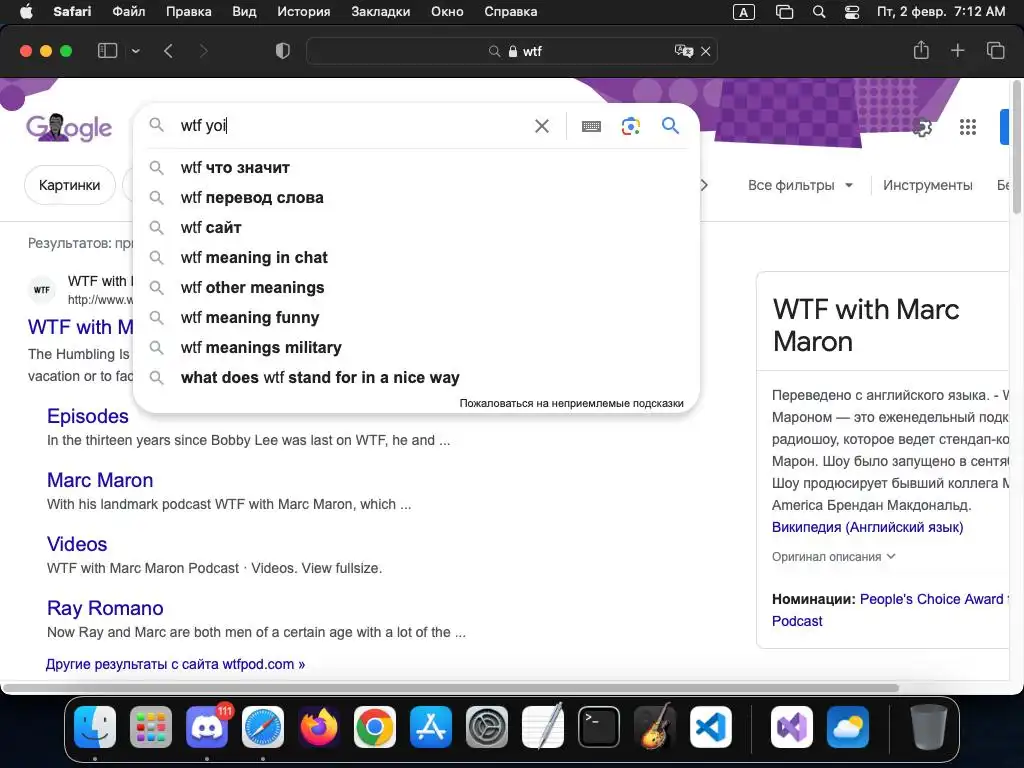Viewport: 1024px width, 768px height.
Task: Open a new Safari tab
Action: point(957,50)
